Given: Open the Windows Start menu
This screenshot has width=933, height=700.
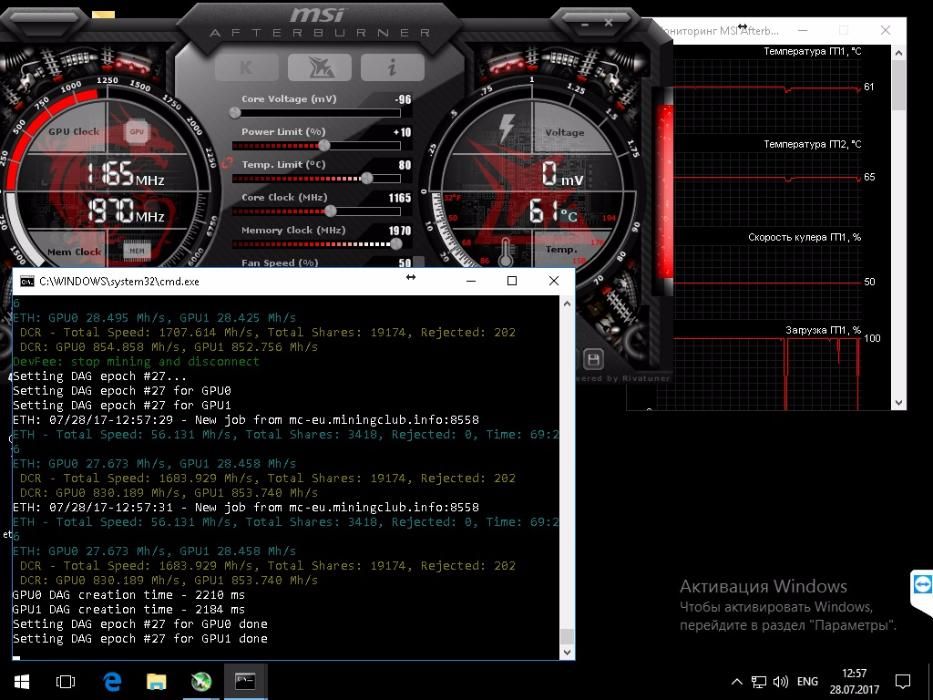Looking at the screenshot, I should 21,682.
